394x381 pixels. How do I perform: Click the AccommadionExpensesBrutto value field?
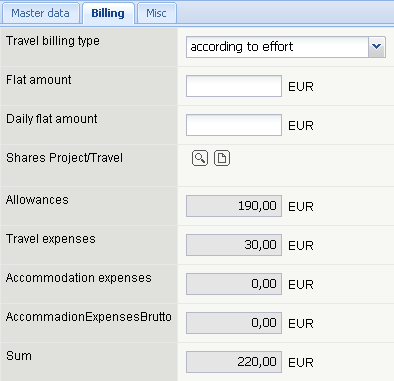pos(234,323)
